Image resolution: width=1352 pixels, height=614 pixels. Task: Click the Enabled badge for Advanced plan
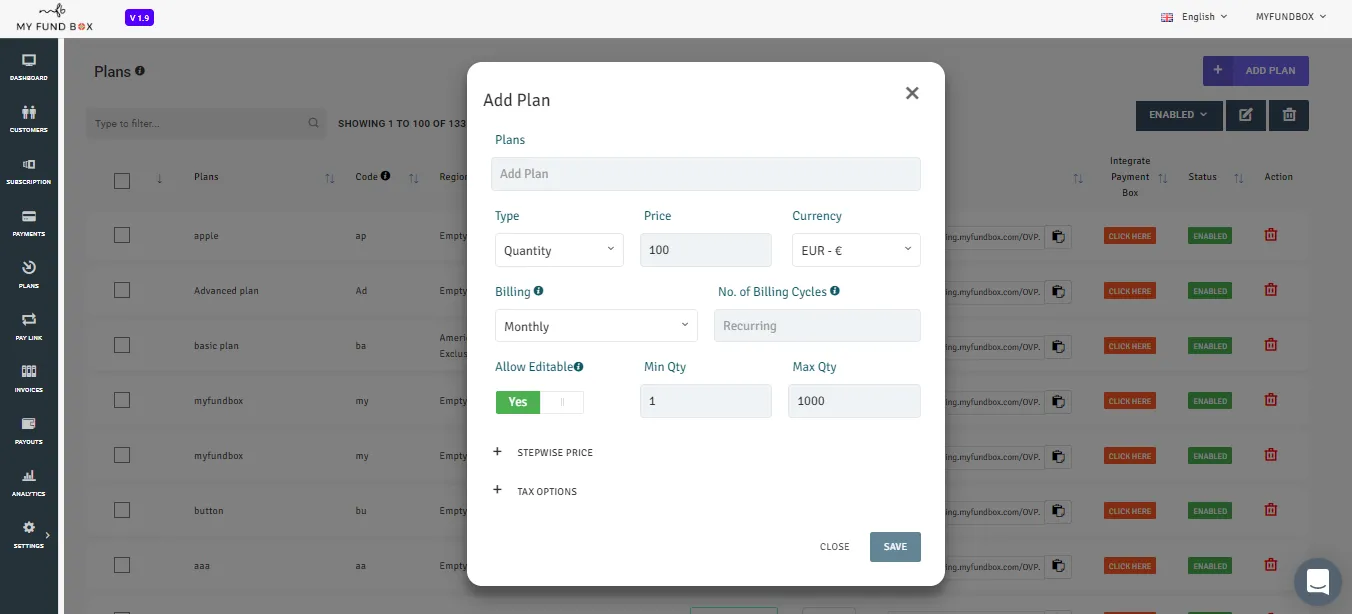[1210, 291]
